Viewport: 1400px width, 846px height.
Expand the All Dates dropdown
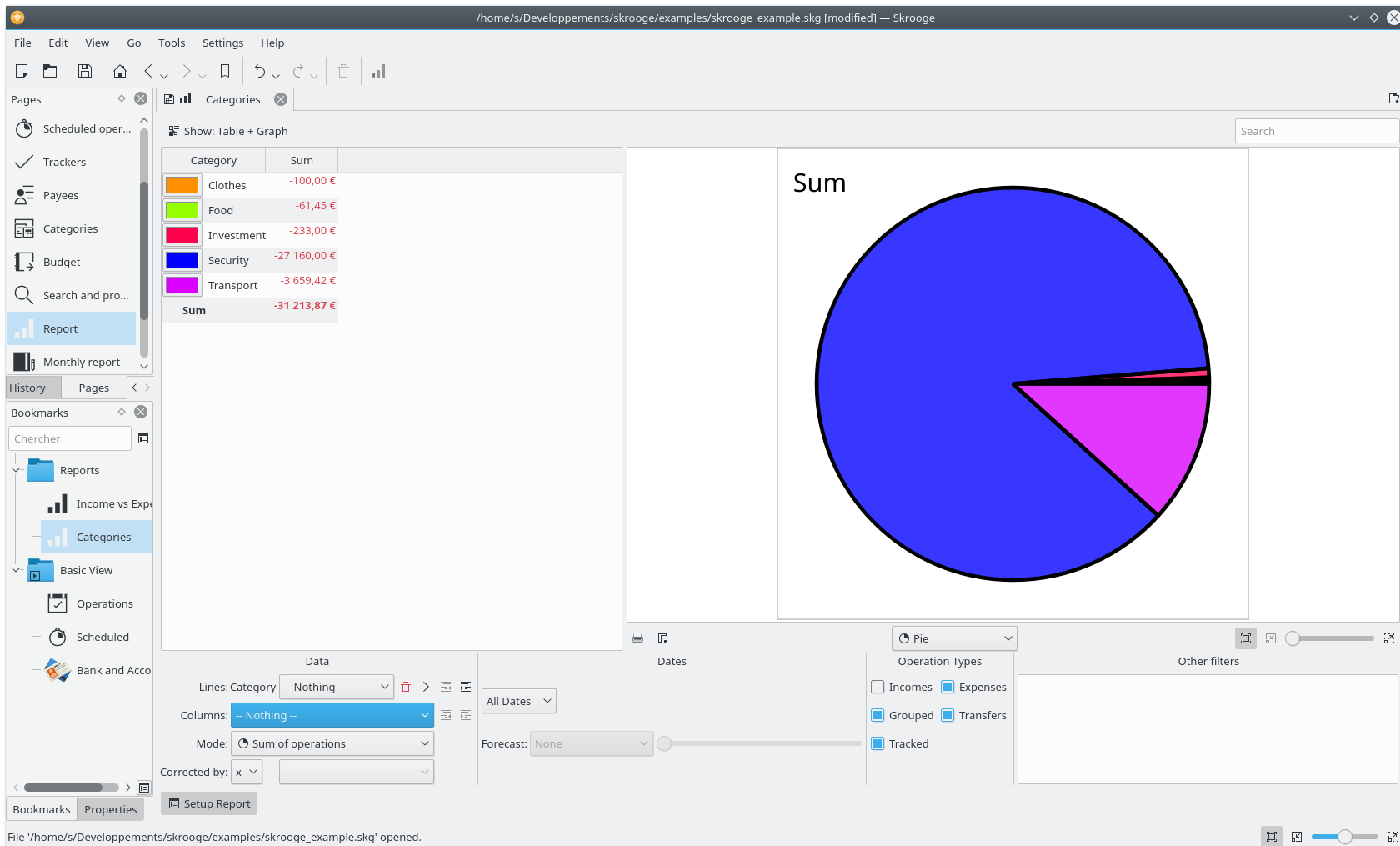(x=518, y=702)
